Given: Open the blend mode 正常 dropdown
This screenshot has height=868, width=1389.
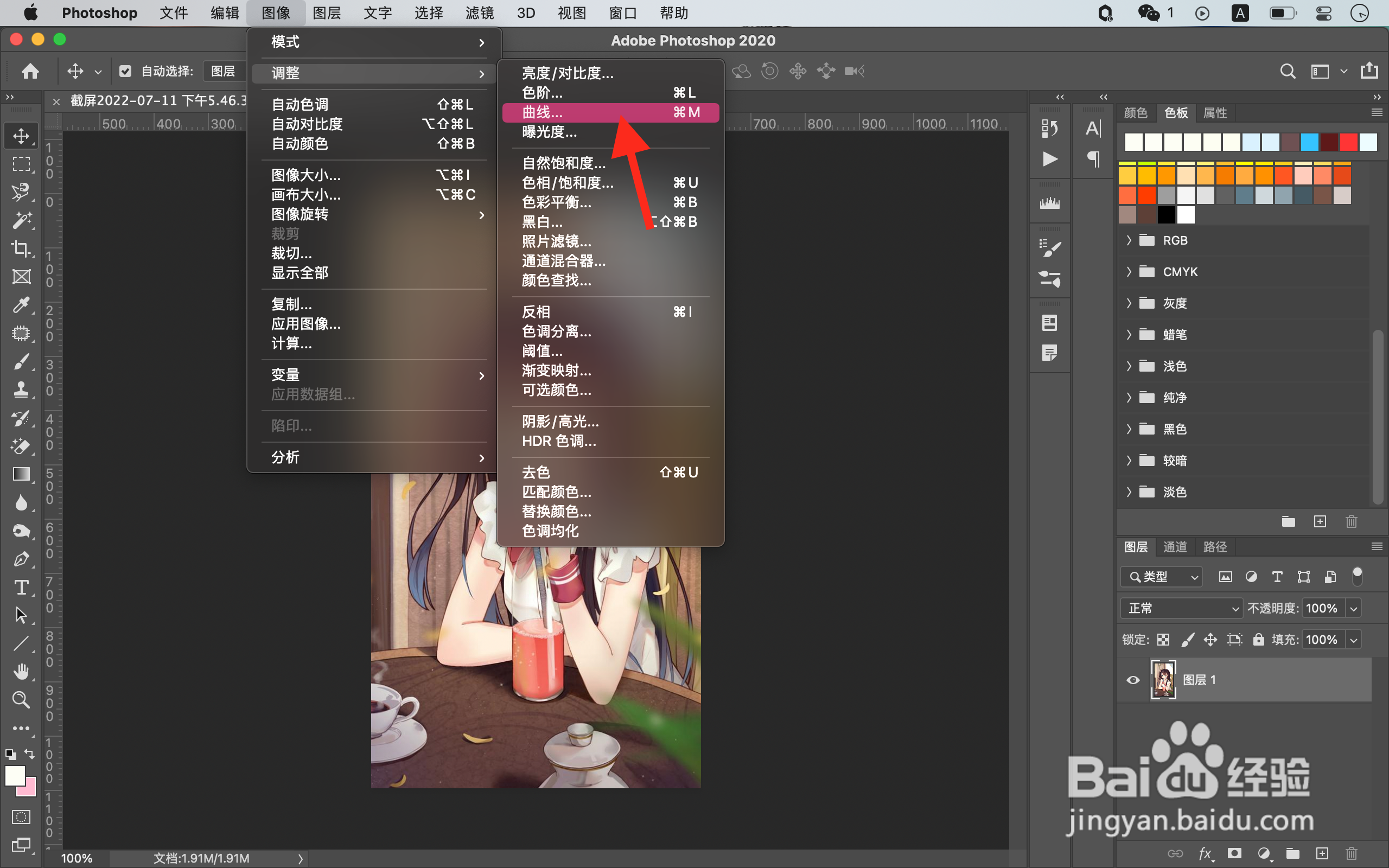Looking at the screenshot, I should [1181, 609].
